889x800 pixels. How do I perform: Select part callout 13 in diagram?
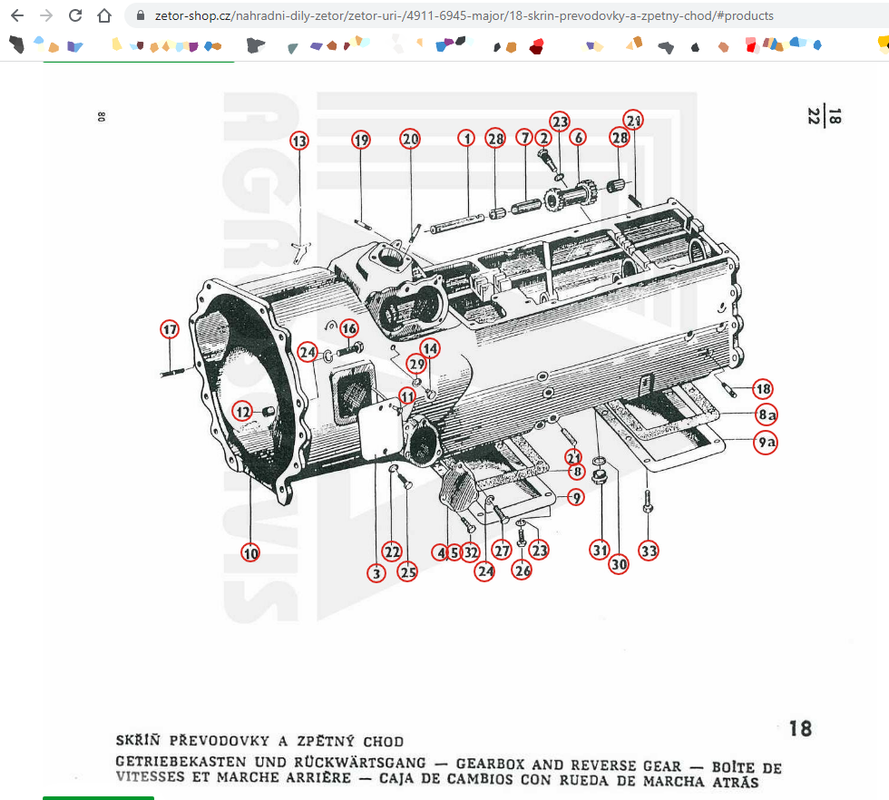(299, 141)
